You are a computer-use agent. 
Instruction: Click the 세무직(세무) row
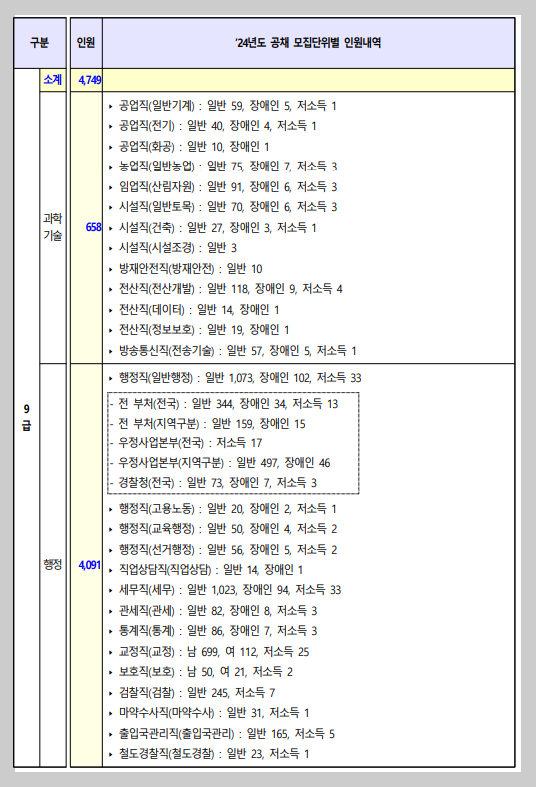[x=225, y=590]
